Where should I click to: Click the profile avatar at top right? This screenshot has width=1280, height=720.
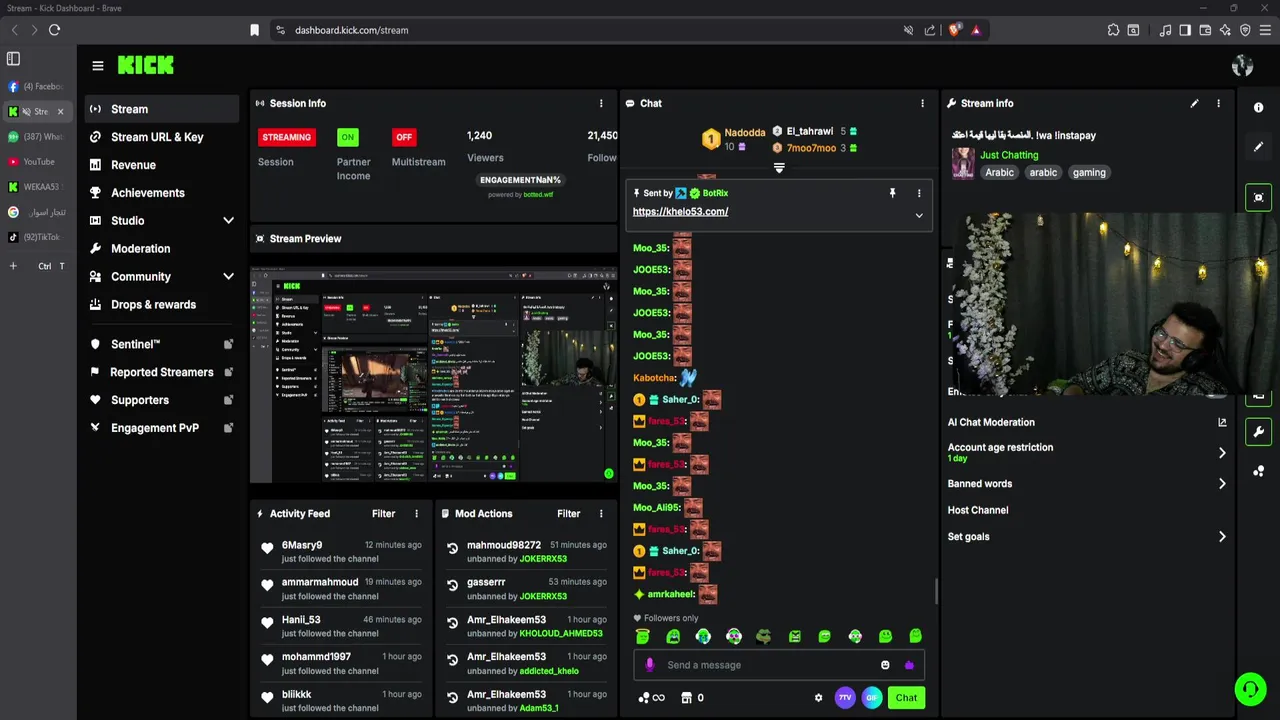tap(1242, 65)
